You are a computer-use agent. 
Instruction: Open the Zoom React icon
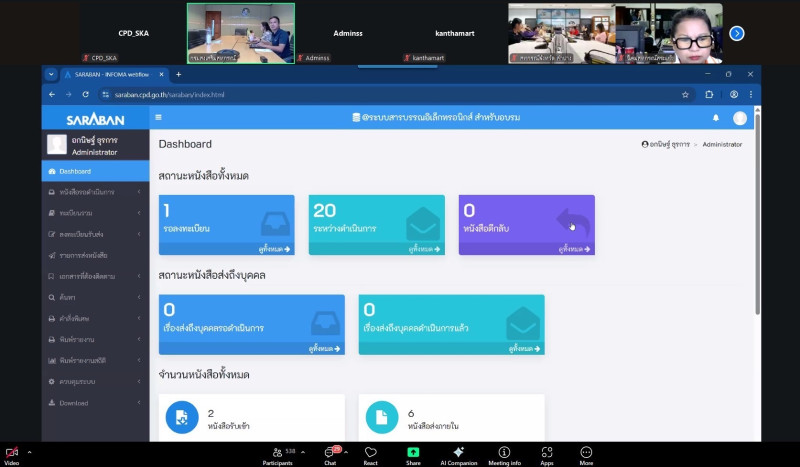(370, 453)
